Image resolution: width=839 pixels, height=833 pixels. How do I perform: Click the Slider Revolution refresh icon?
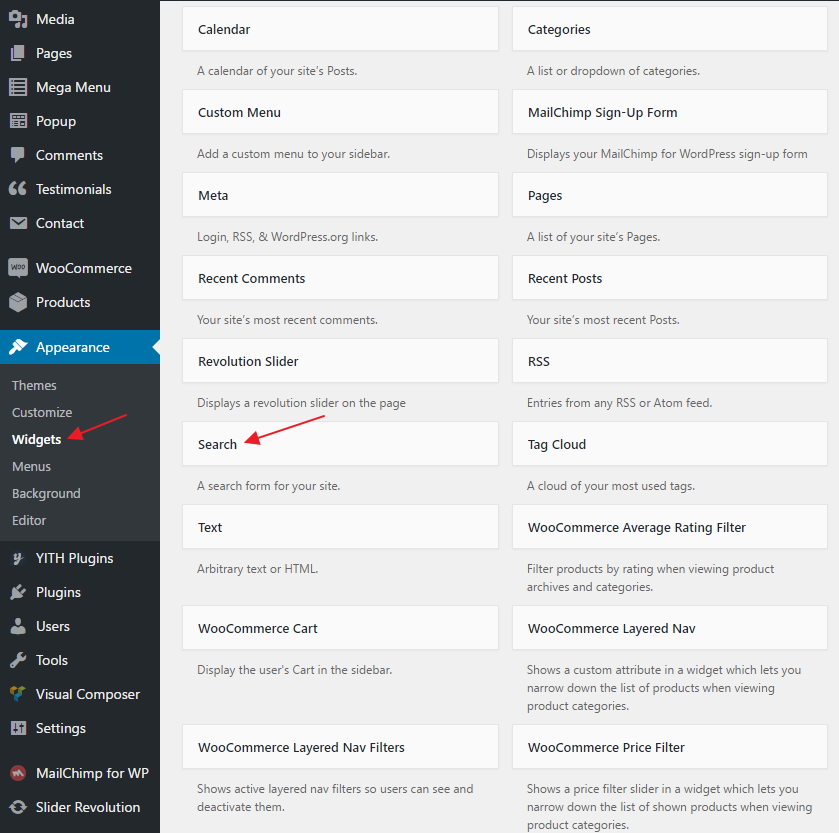click(x=18, y=807)
